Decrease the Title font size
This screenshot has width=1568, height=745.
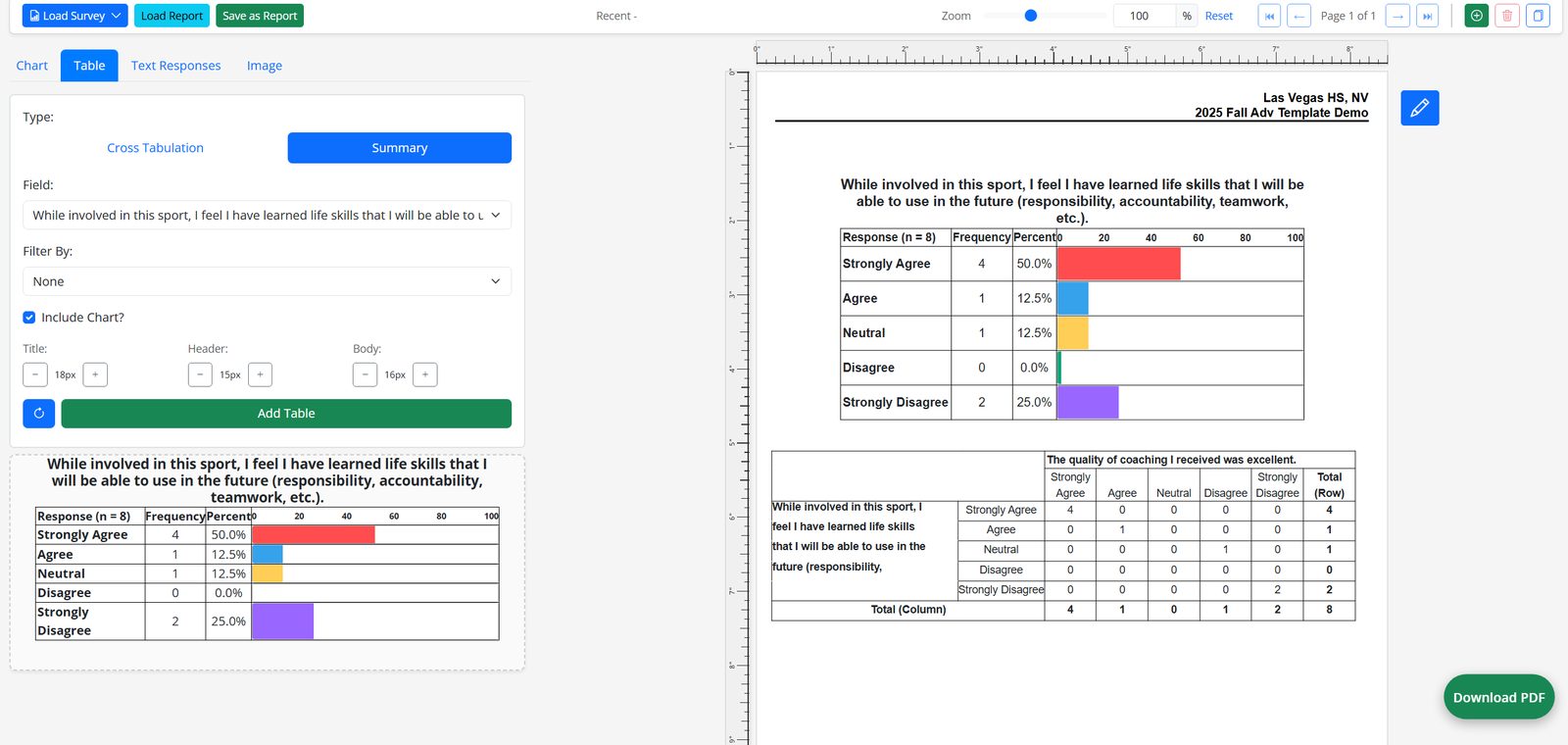tap(35, 374)
